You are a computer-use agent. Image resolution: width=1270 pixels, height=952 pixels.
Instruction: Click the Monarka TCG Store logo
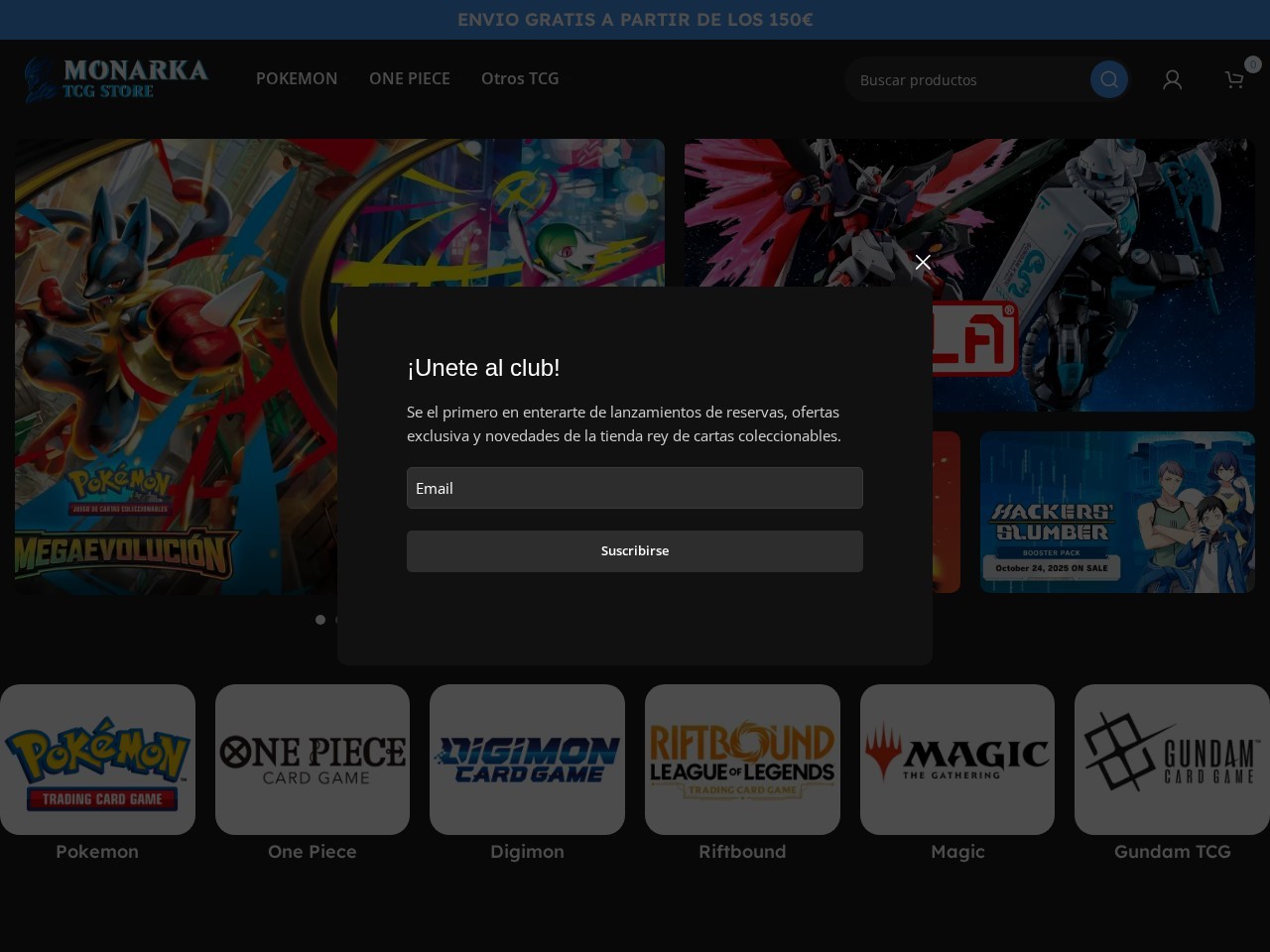pyautogui.click(x=115, y=79)
